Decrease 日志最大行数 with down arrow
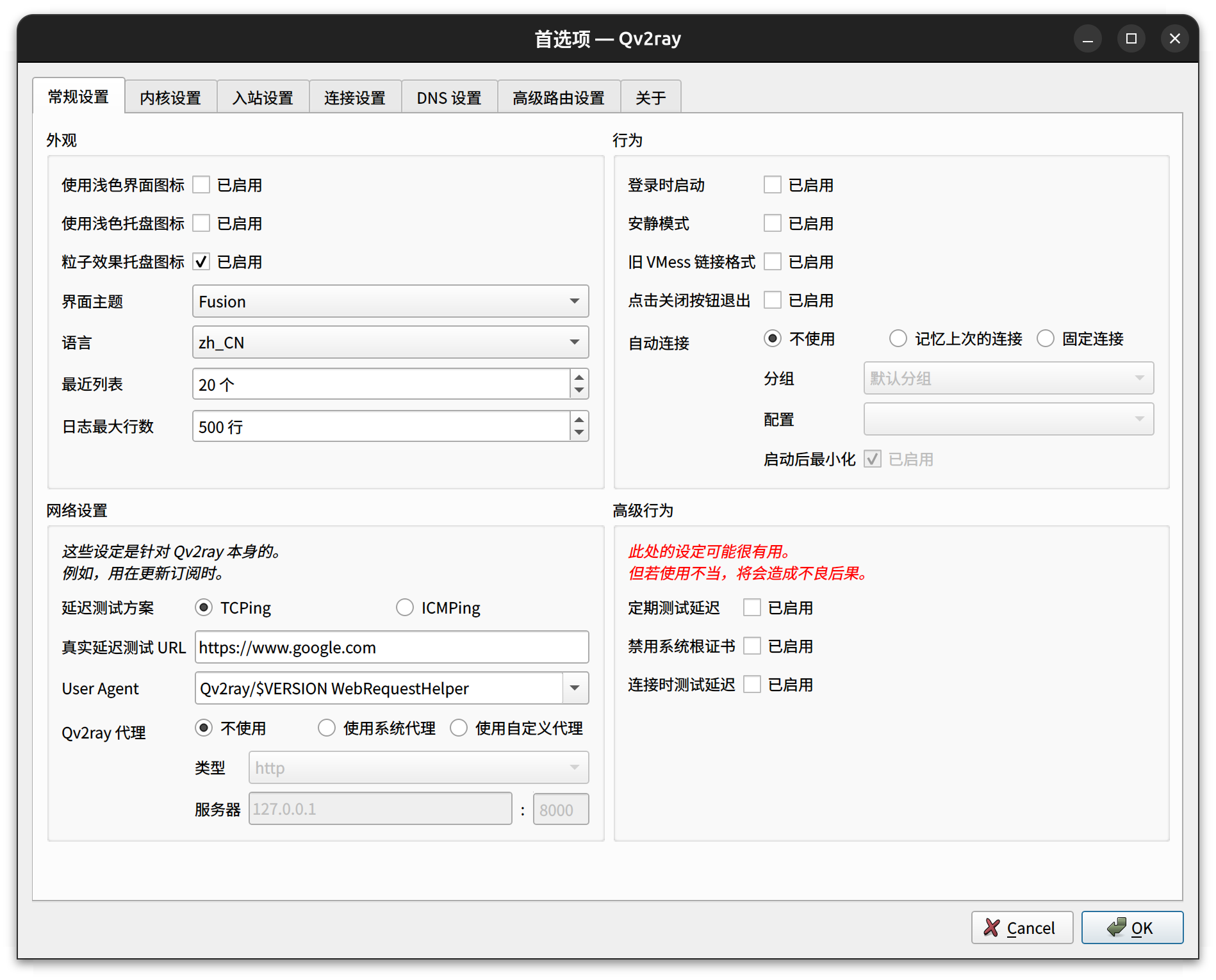The width and height of the screenshot is (1216, 980). 579,434
